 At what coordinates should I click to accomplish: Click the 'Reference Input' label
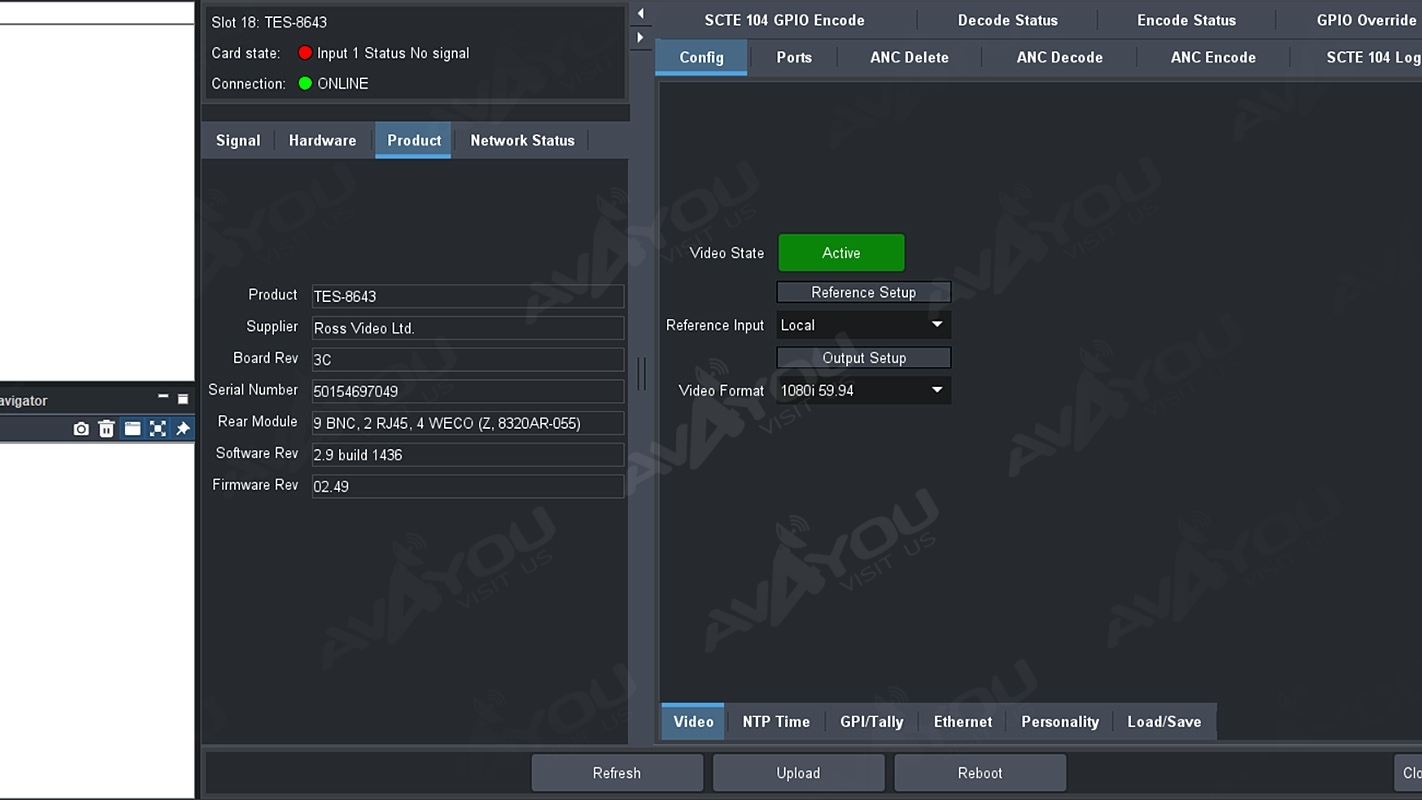pyautogui.click(x=715, y=325)
